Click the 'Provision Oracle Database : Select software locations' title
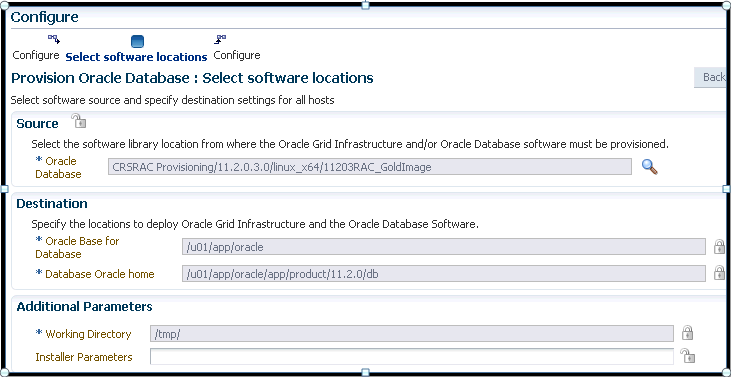Viewport: 731px width, 377px height. point(192,78)
